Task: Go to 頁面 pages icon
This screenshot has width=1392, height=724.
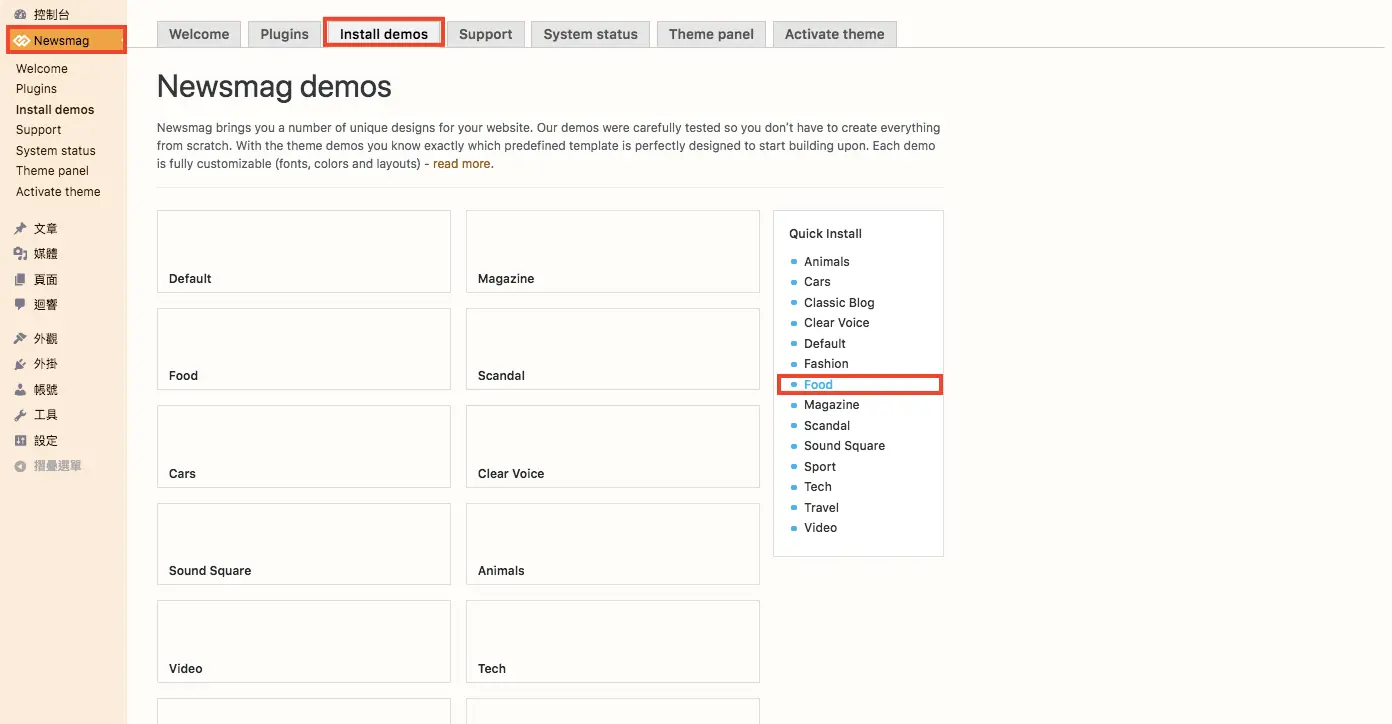Action: coord(20,280)
